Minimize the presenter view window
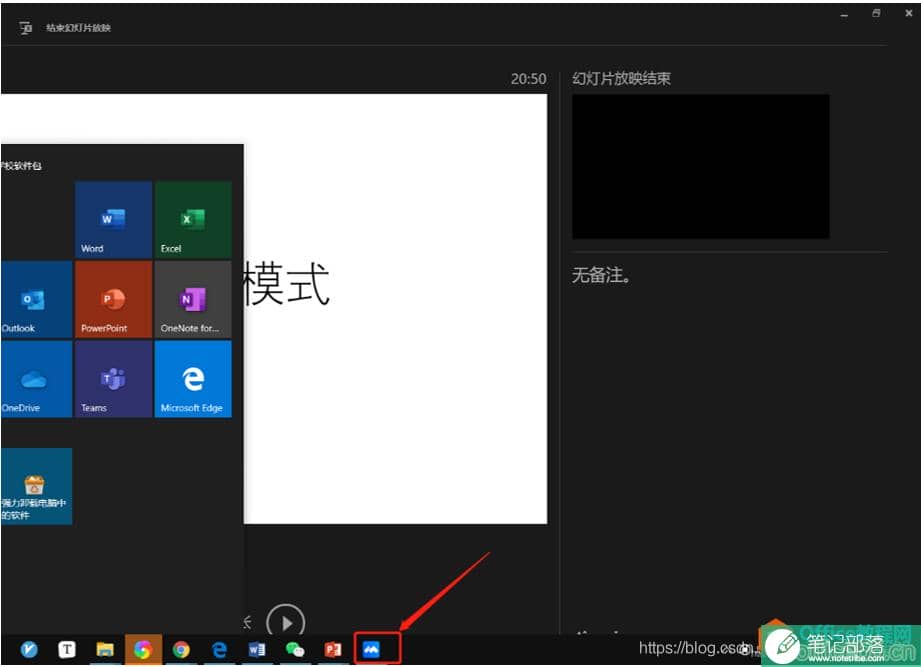The height and width of the screenshot is (667, 921). click(x=844, y=15)
